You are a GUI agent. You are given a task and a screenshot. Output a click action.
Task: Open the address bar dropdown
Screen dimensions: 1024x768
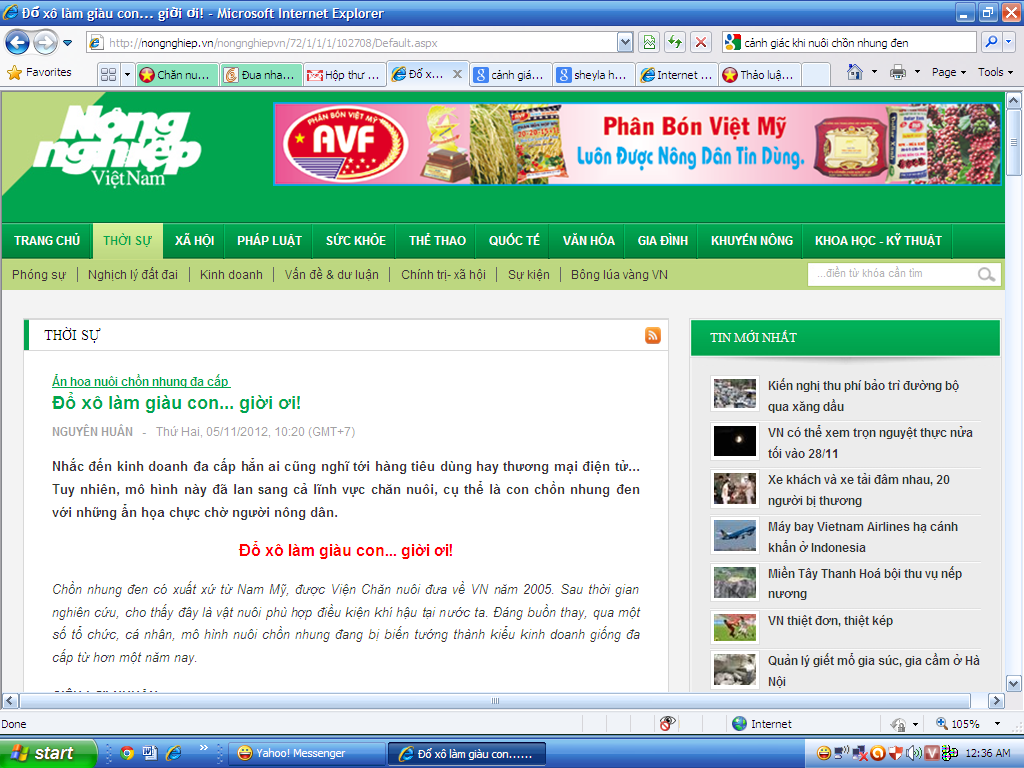click(x=625, y=43)
